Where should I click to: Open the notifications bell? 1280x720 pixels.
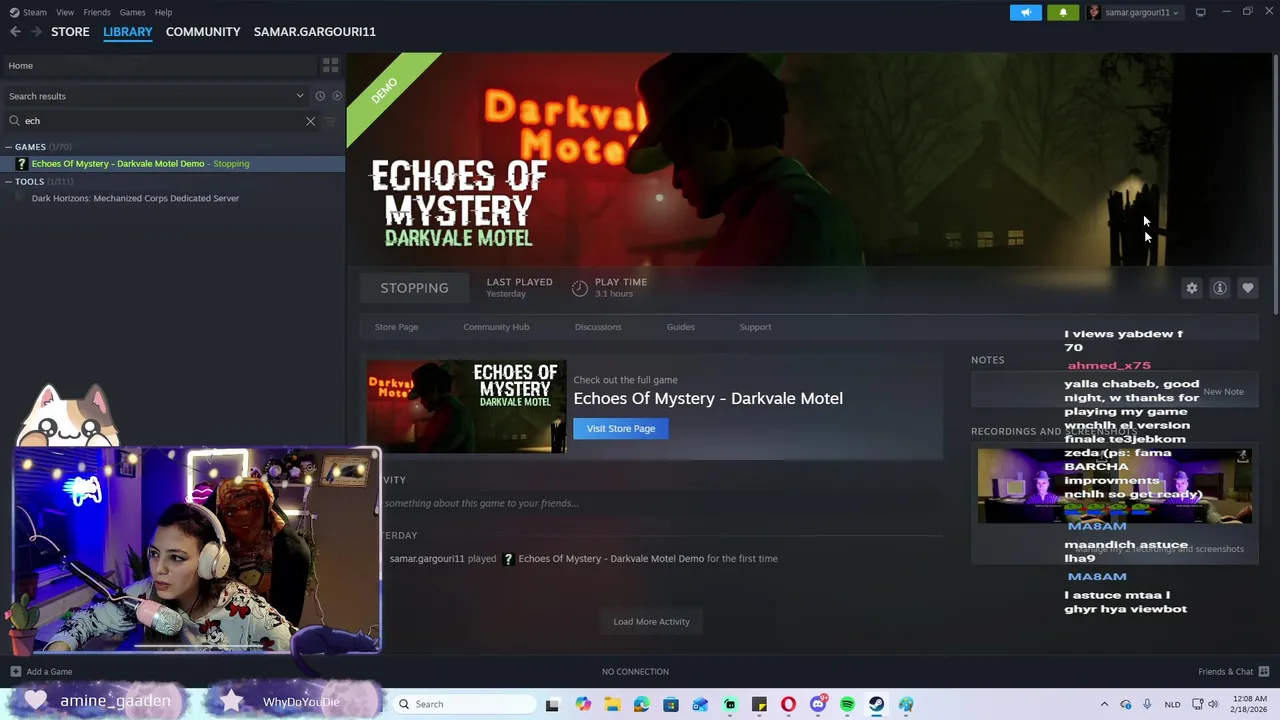pyautogui.click(x=1062, y=12)
